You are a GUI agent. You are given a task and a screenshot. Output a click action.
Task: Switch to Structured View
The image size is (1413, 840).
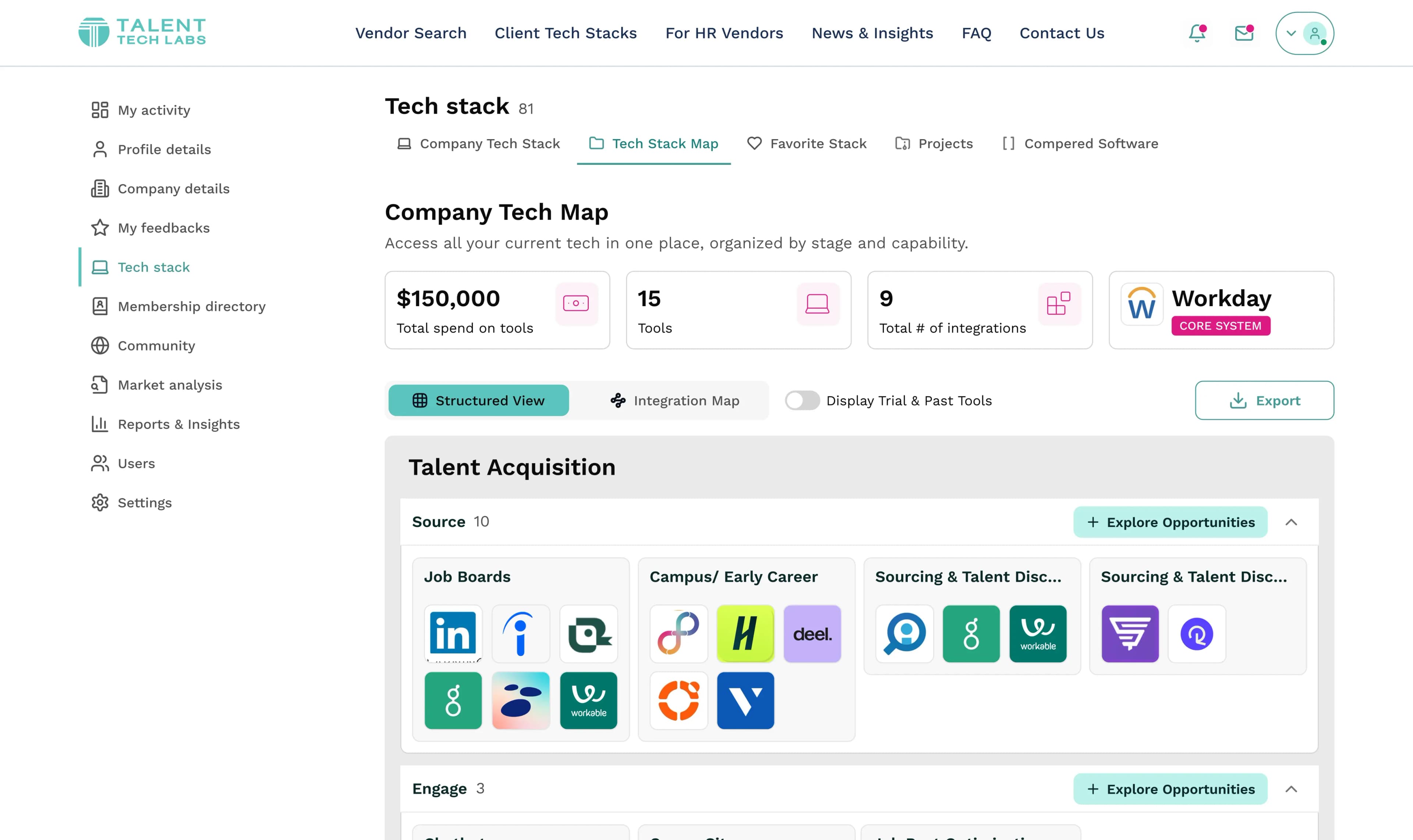point(478,401)
